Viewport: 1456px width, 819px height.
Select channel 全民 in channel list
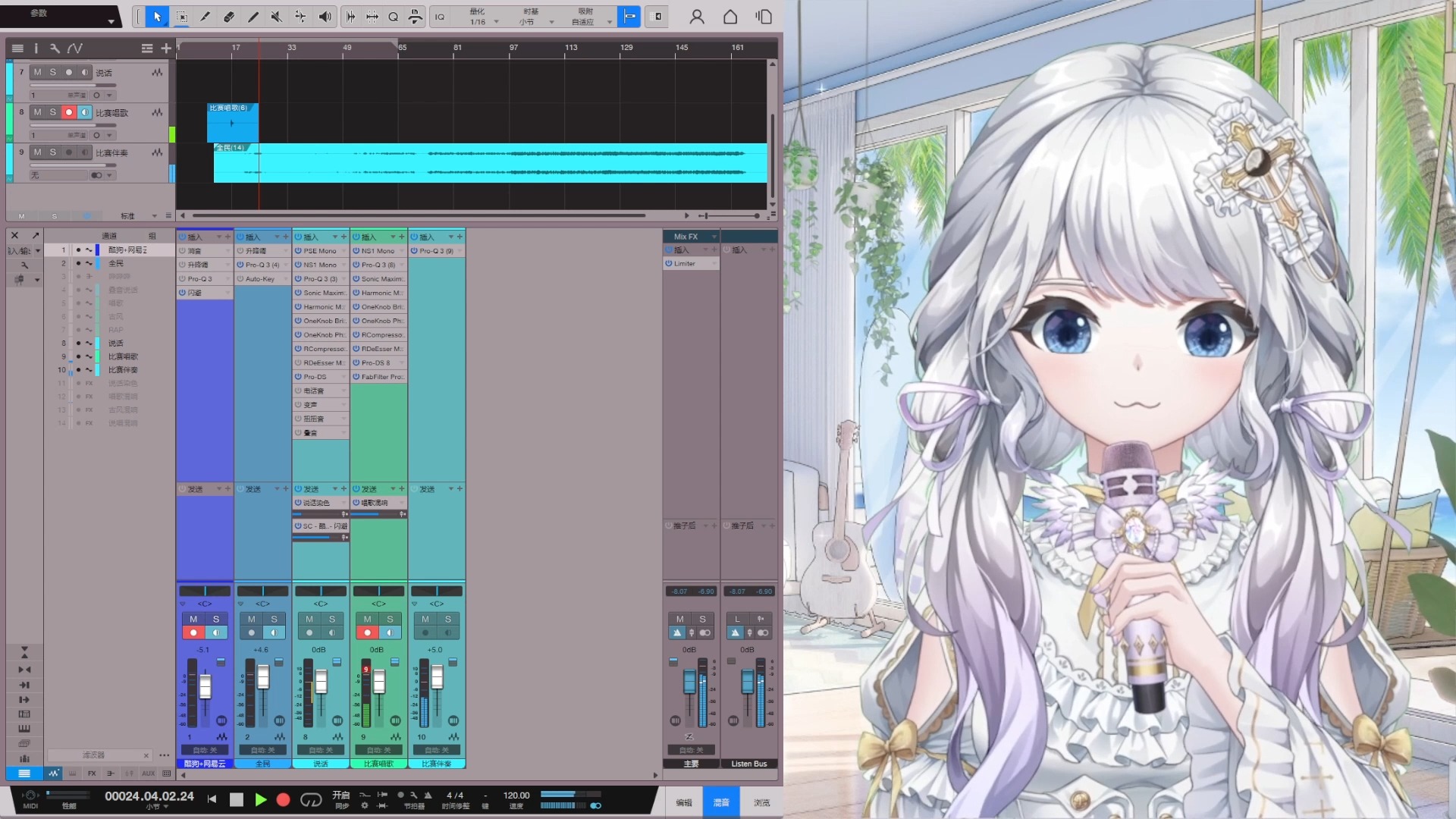tap(116, 263)
